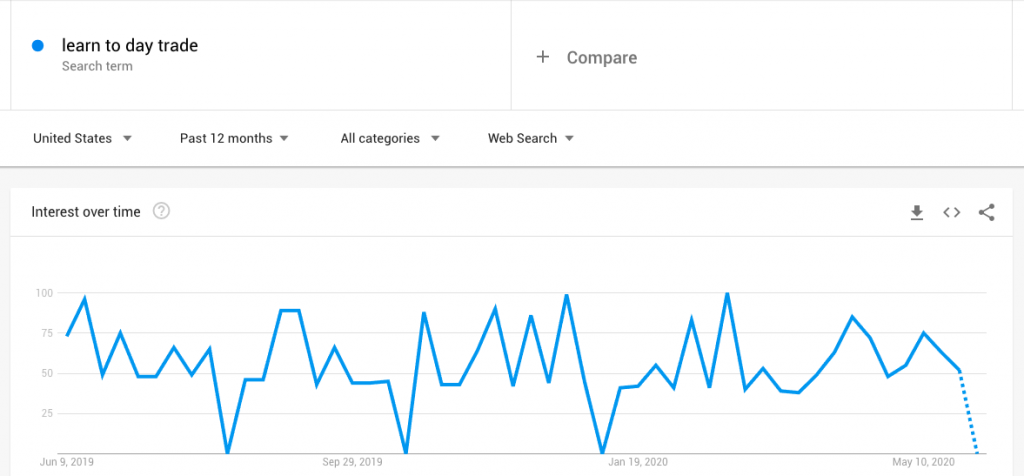Click the plus icon next to Compare
Viewport: 1024px width, 476px height.
click(x=542, y=57)
